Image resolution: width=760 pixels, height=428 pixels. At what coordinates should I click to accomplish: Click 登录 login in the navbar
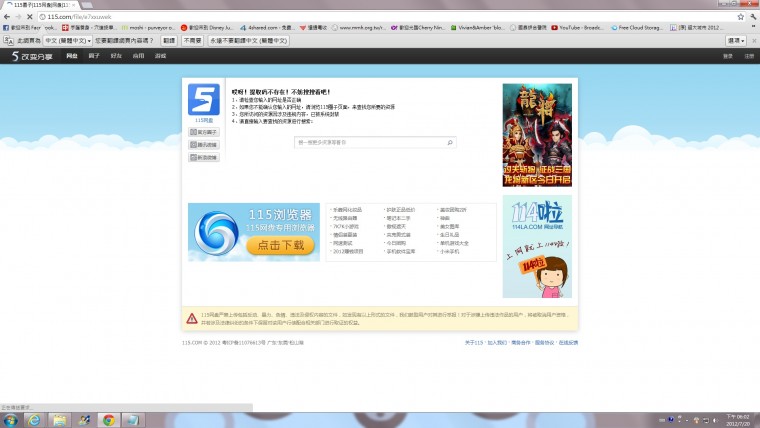pos(728,56)
